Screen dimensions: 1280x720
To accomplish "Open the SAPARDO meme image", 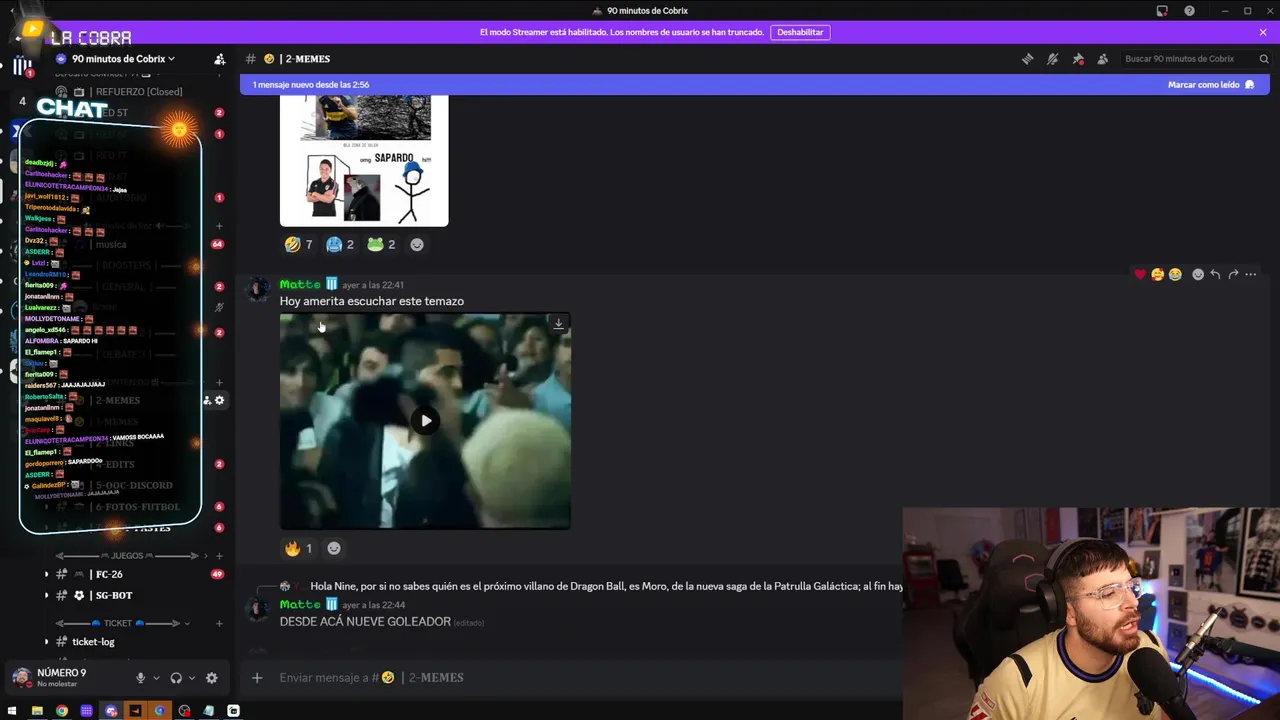I will [364, 160].
